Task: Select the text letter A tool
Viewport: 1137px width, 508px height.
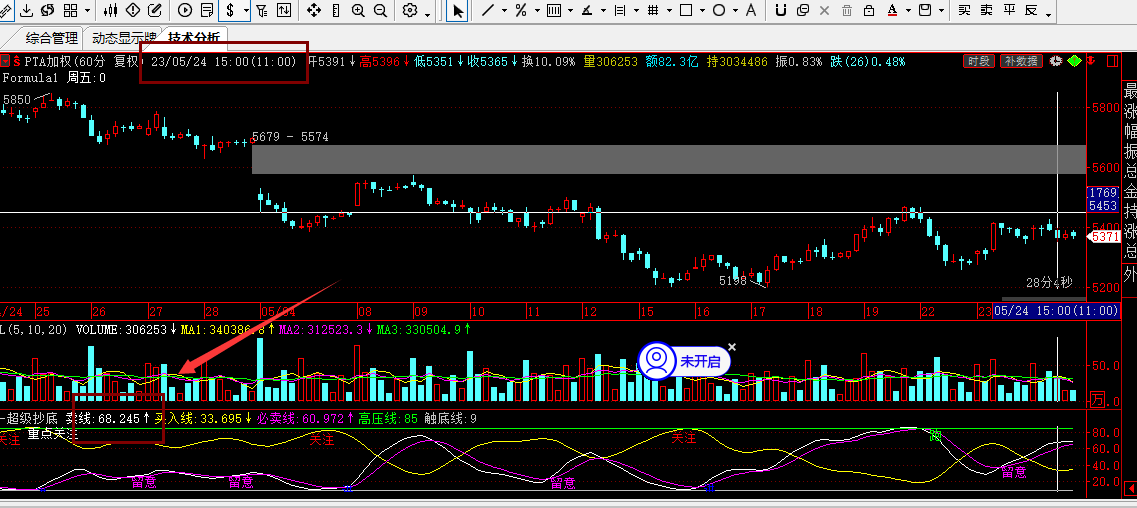Action: click(x=751, y=10)
